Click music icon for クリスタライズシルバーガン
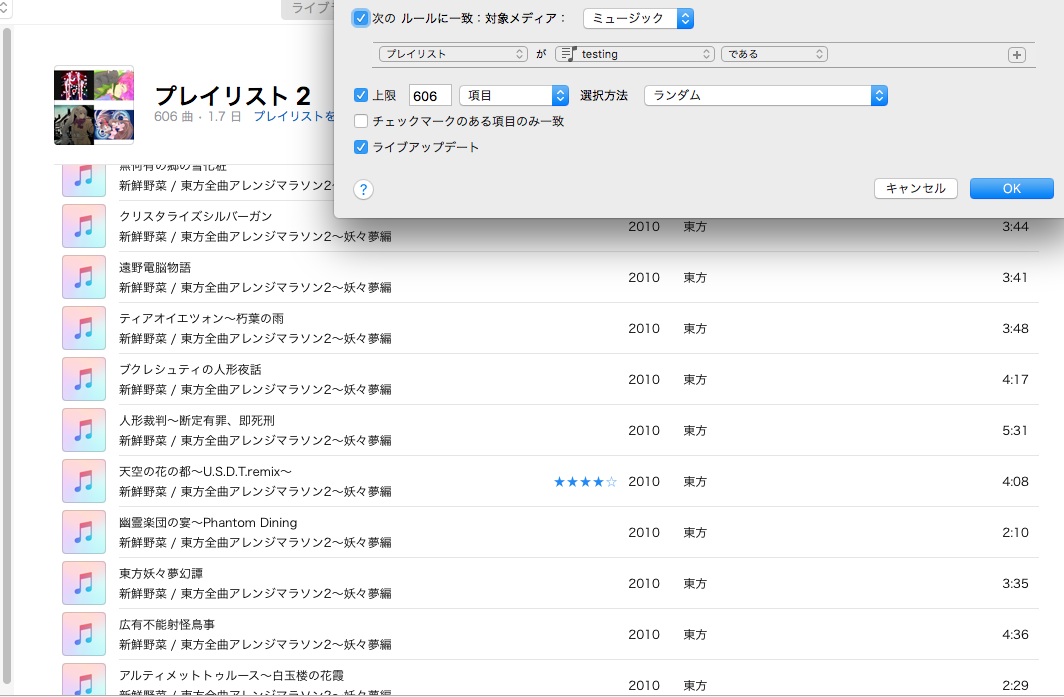This screenshot has height=697, width=1064. (84, 226)
